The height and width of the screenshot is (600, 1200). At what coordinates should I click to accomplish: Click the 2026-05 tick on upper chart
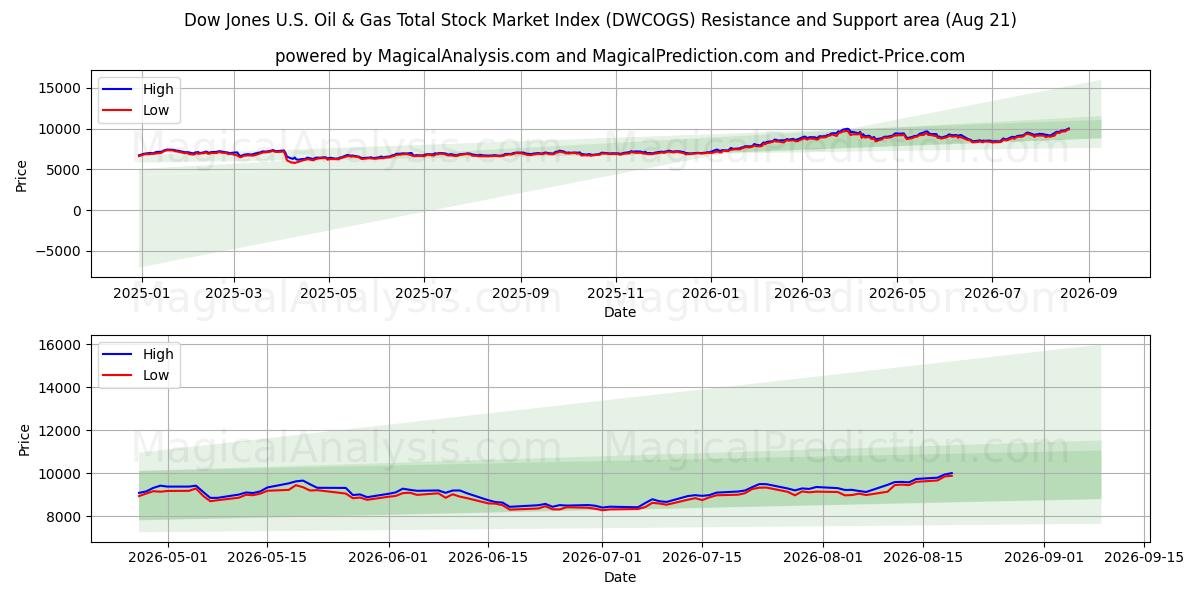point(897,293)
